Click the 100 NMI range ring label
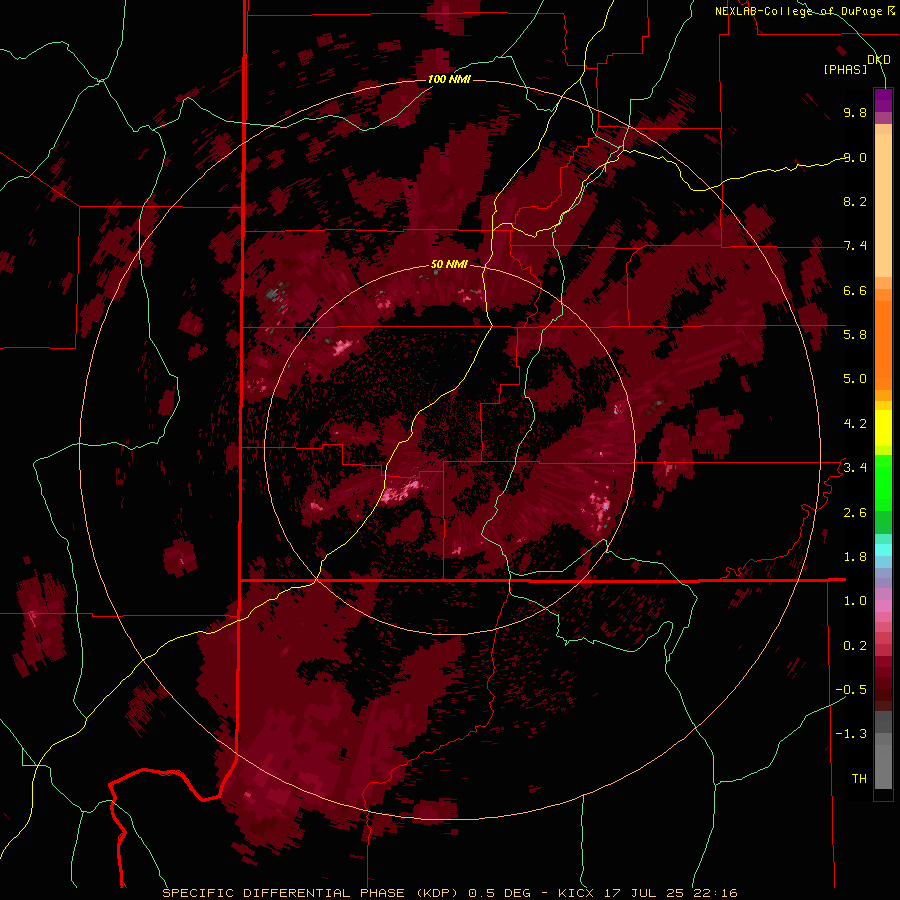 tap(449, 79)
